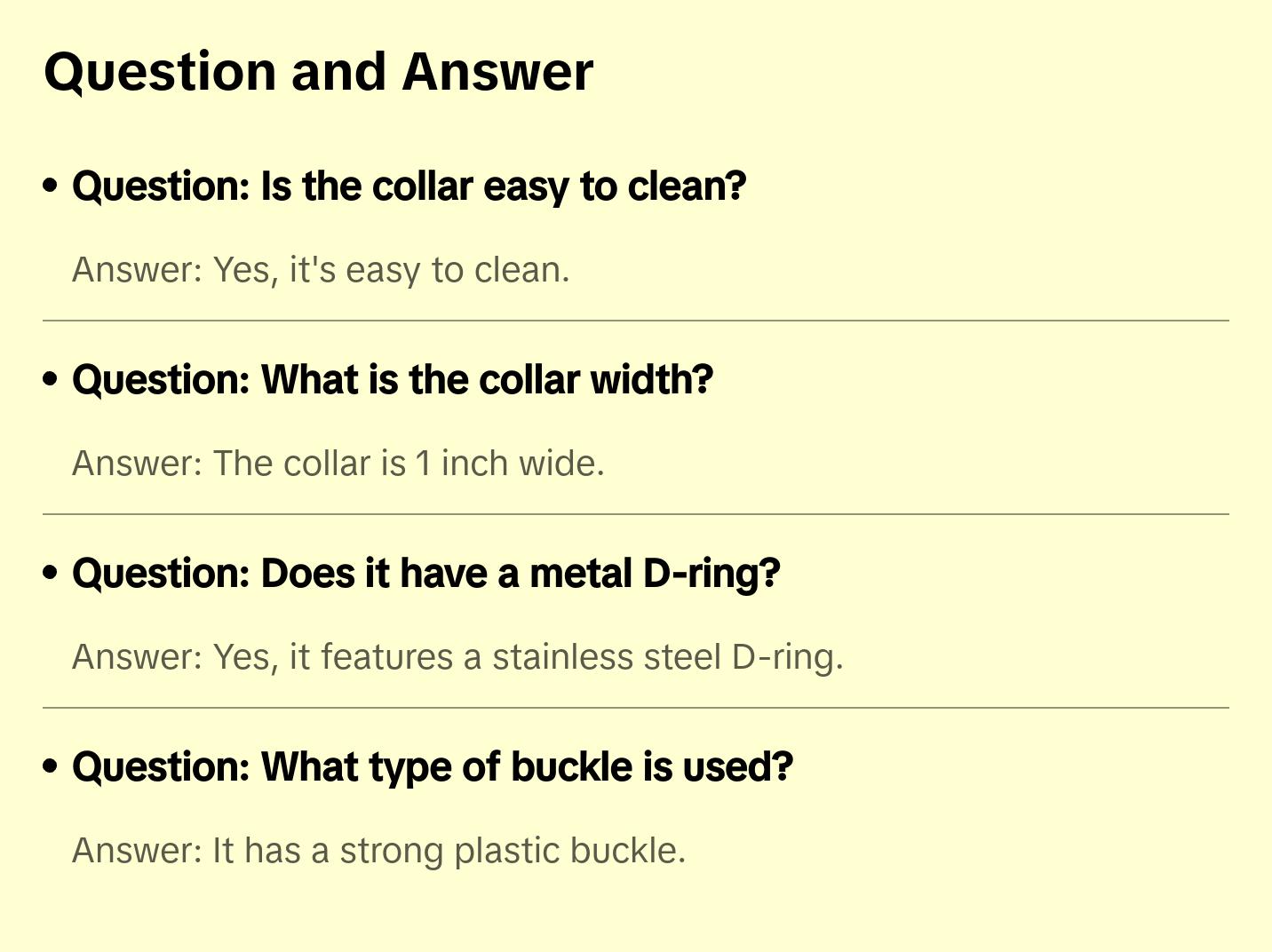1272x952 pixels.
Task: Select the "What type of buckle is used?" question
Action: tap(433, 767)
